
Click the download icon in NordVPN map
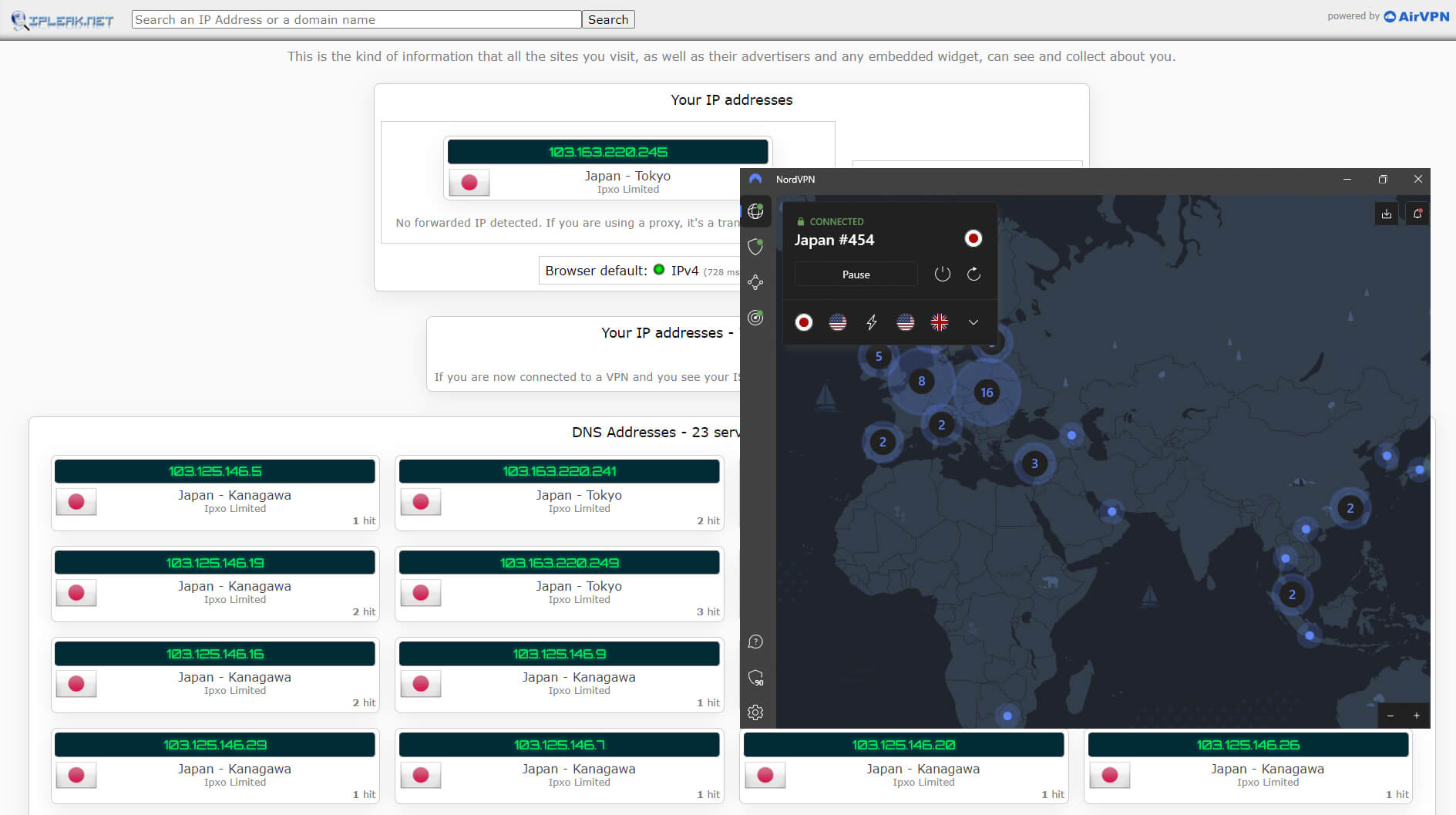coord(1387,214)
